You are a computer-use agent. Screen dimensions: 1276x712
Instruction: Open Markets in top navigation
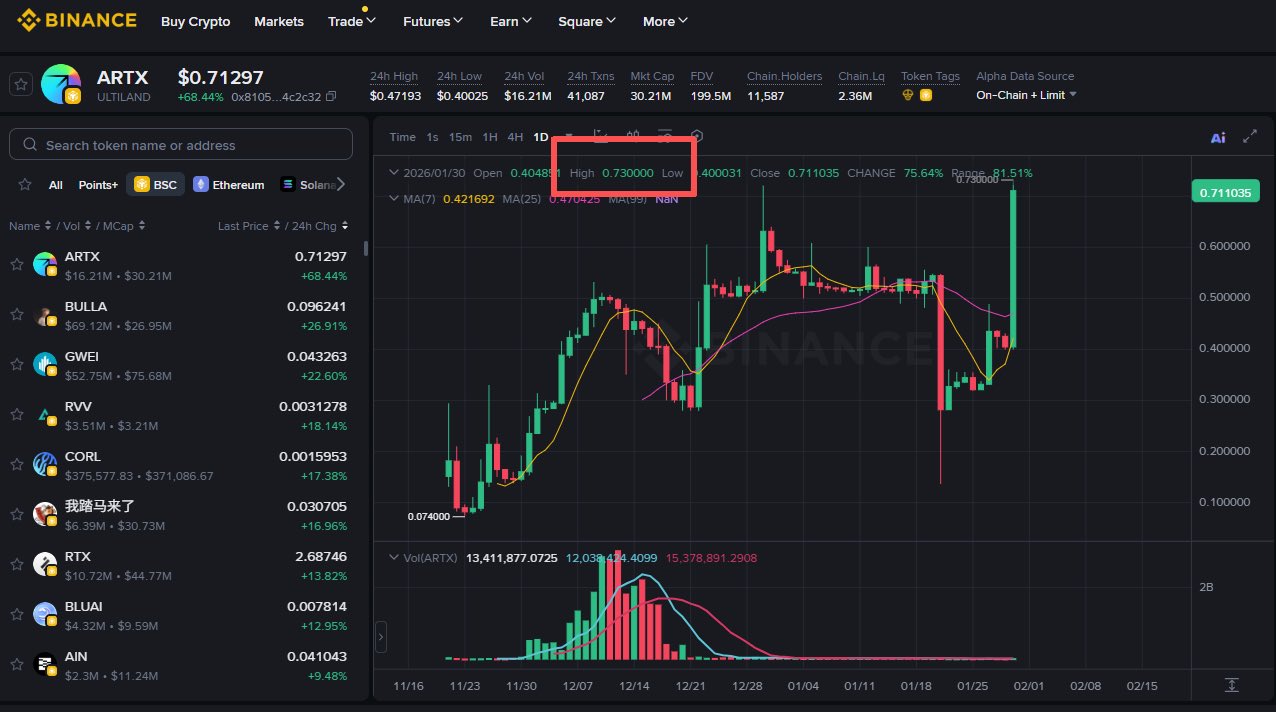click(279, 21)
